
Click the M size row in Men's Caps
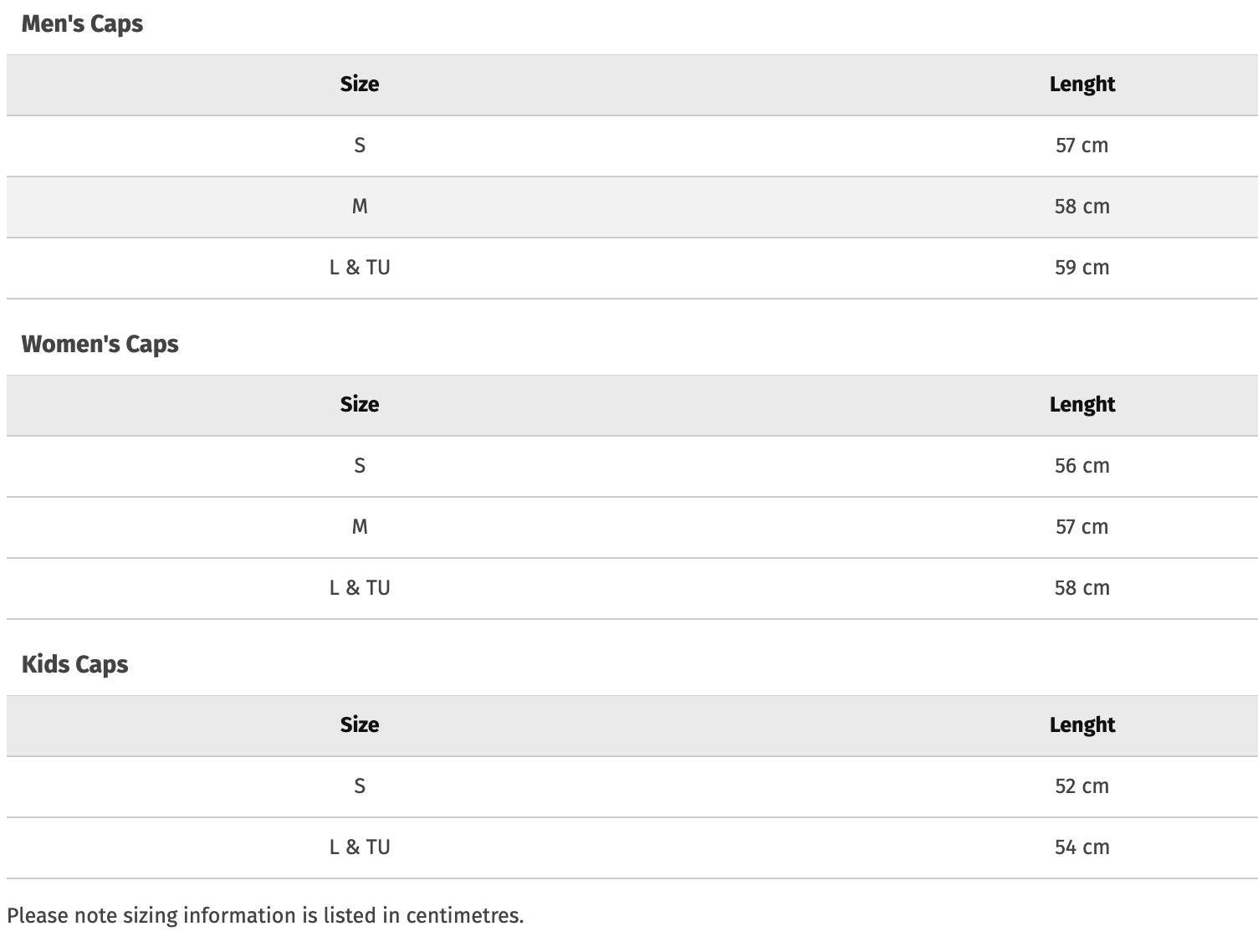pyautogui.click(x=359, y=207)
